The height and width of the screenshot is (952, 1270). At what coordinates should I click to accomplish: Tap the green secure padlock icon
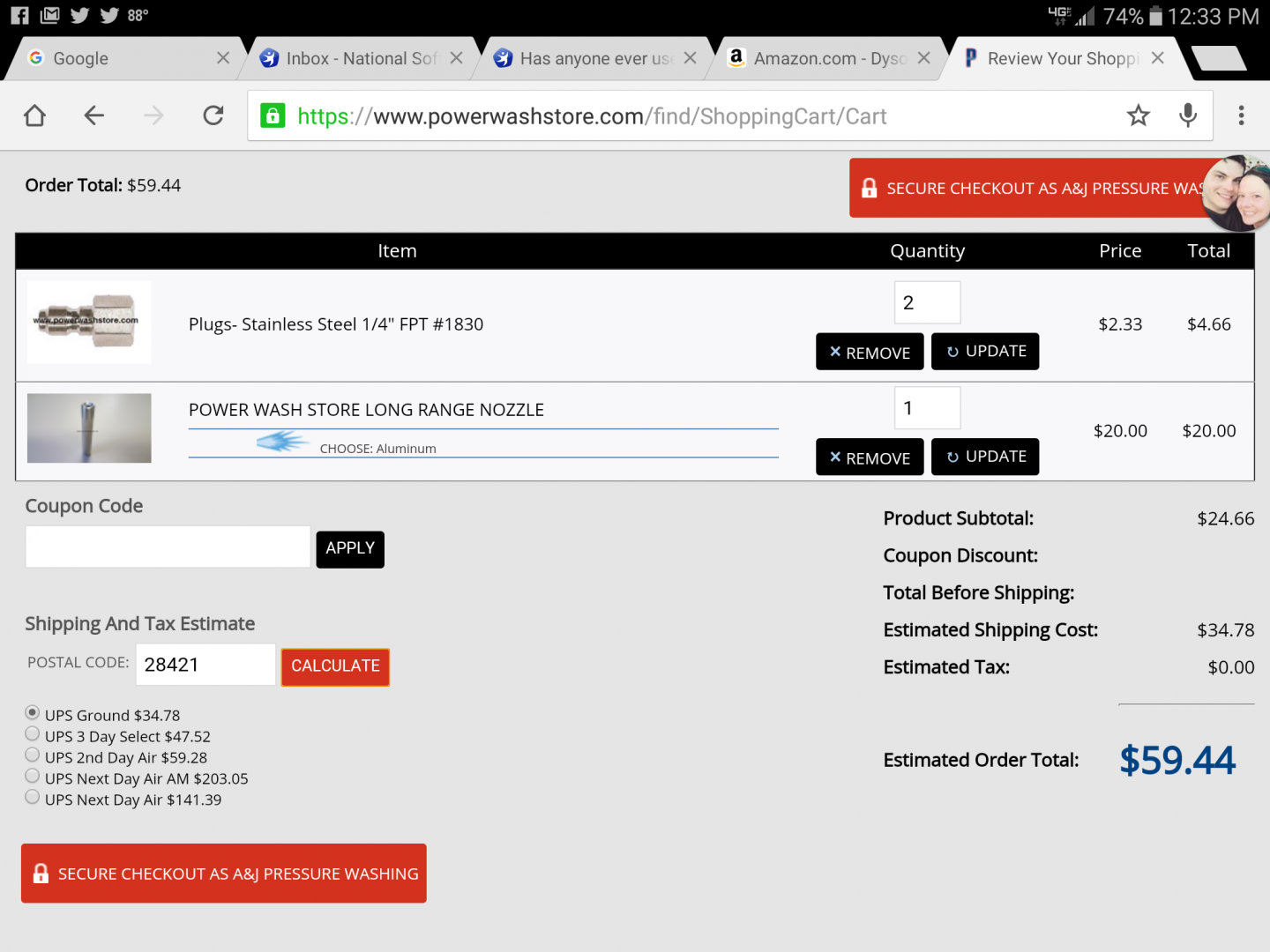click(273, 115)
